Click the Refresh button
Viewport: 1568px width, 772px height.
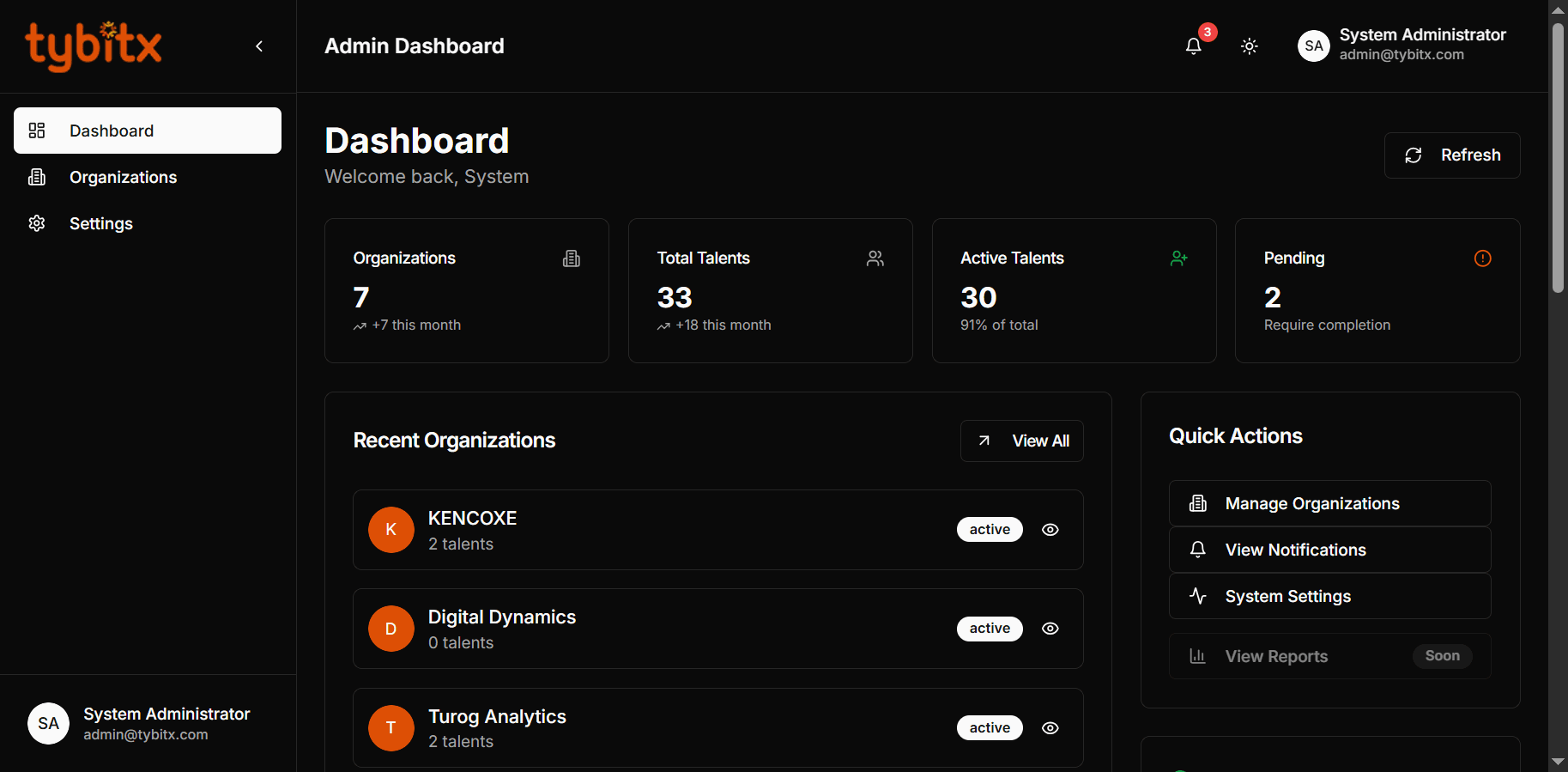(1452, 155)
